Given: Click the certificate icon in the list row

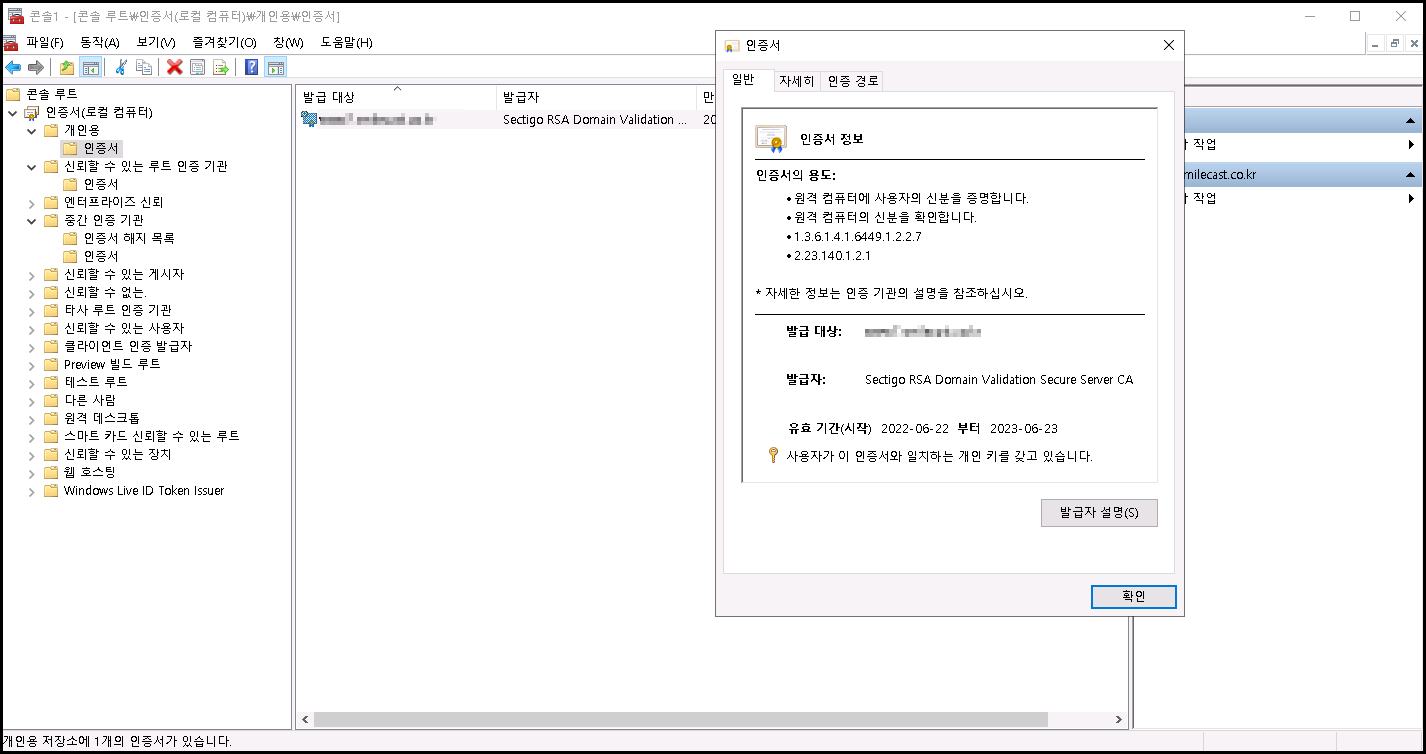Looking at the screenshot, I should click(x=309, y=119).
